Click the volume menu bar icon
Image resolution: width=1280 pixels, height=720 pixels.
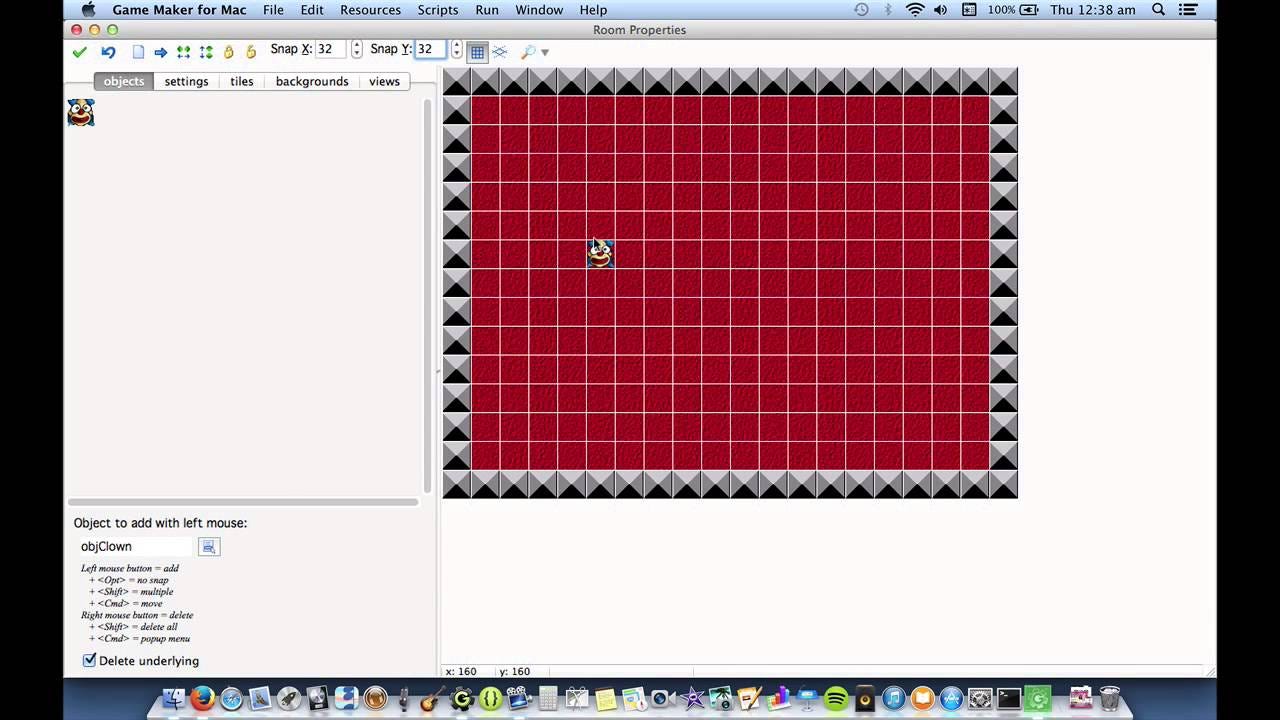[x=941, y=10]
